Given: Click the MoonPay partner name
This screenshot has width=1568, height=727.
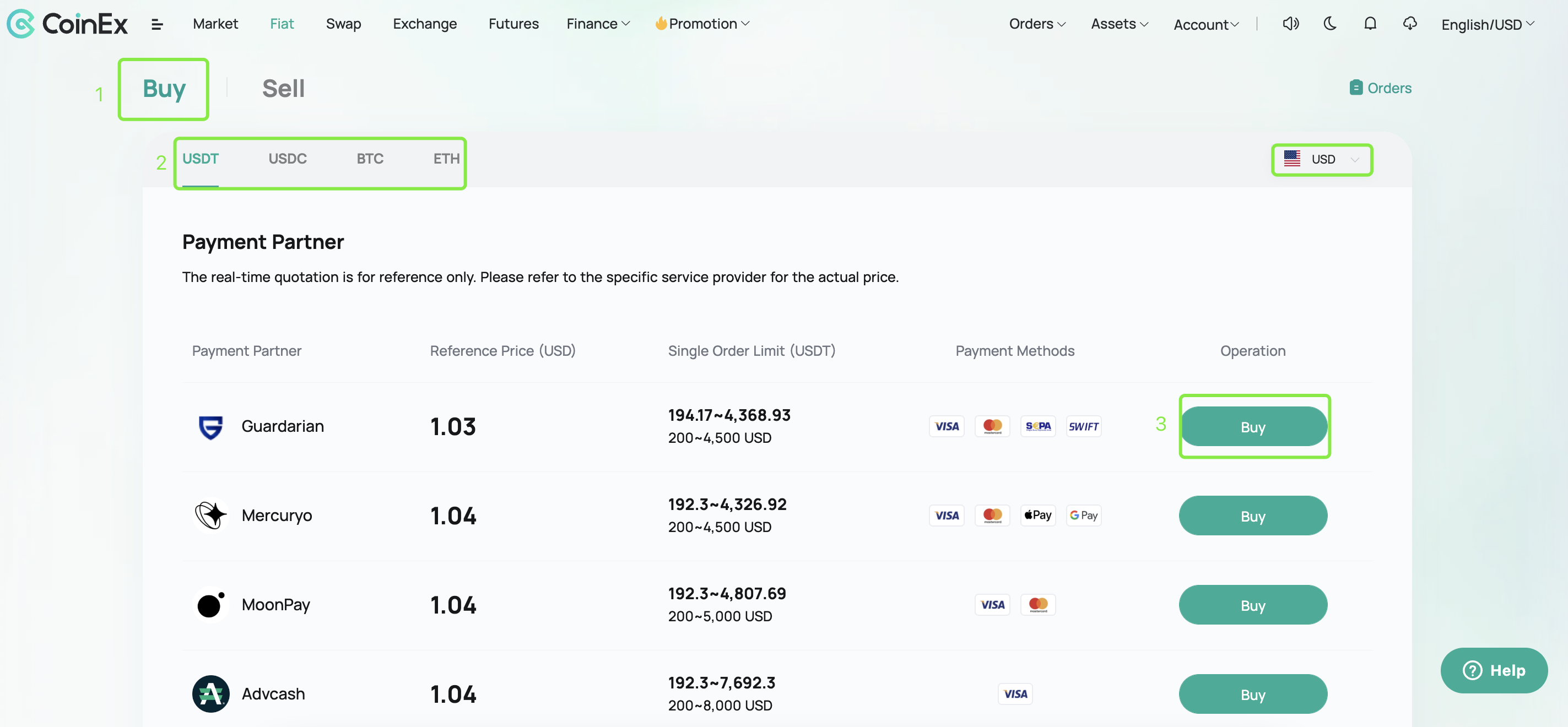Looking at the screenshot, I should (275, 605).
